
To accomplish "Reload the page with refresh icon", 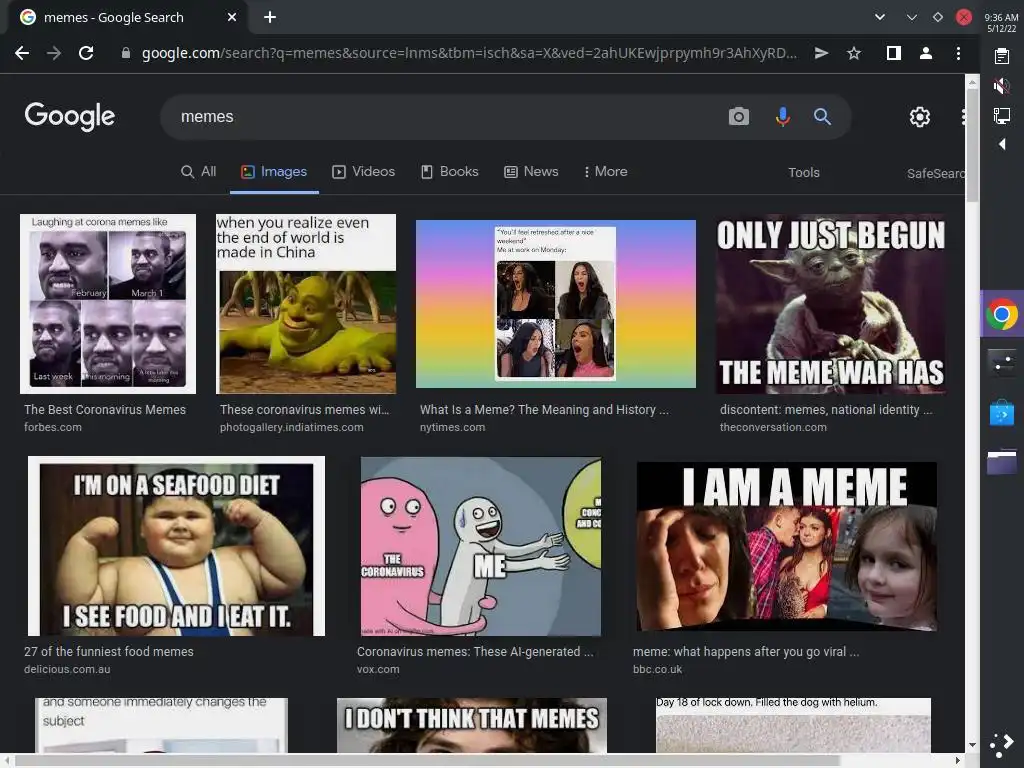I will point(86,54).
